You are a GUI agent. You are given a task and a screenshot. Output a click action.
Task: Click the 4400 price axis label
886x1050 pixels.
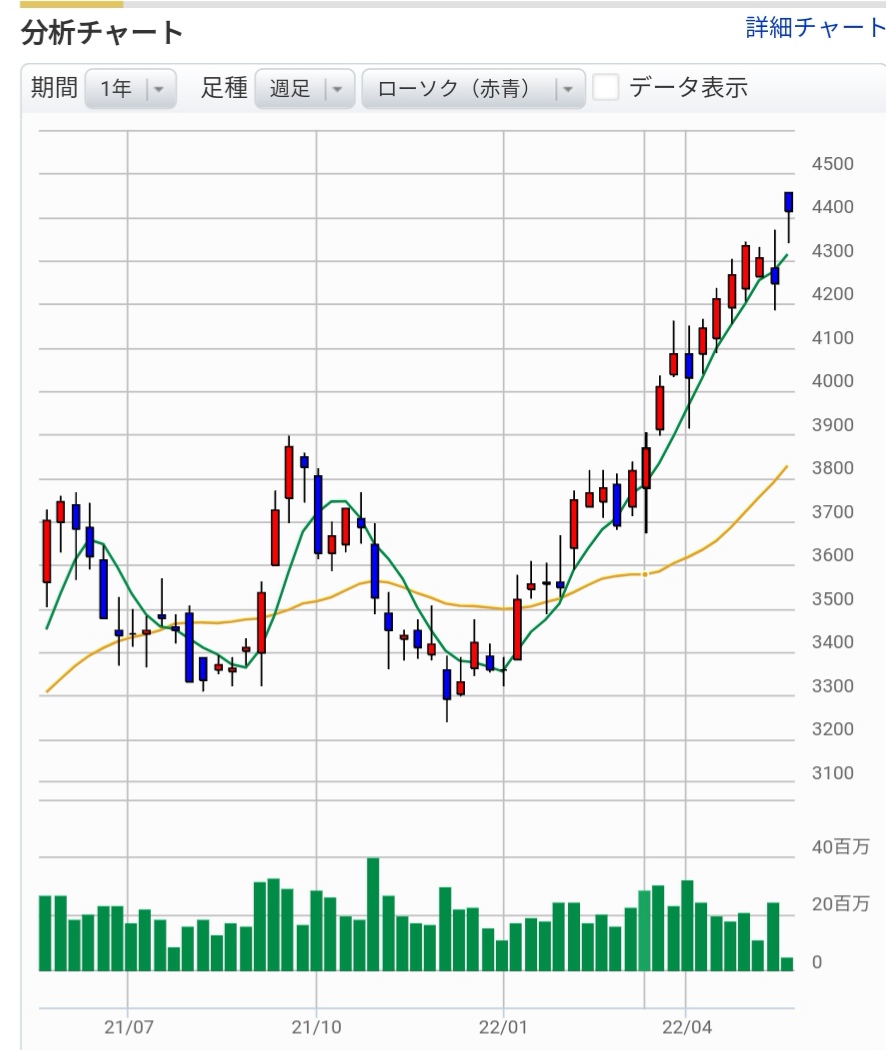click(832, 207)
